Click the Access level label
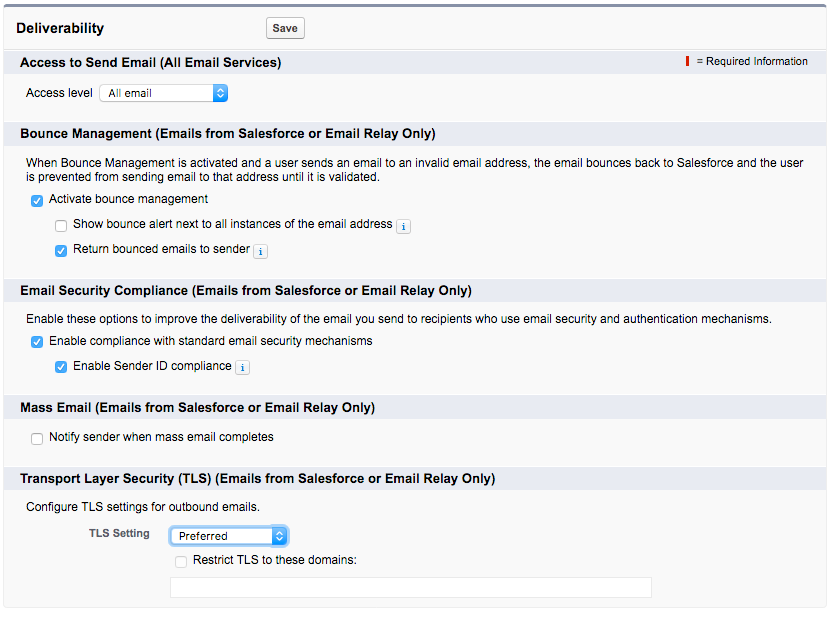 point(59,93)
